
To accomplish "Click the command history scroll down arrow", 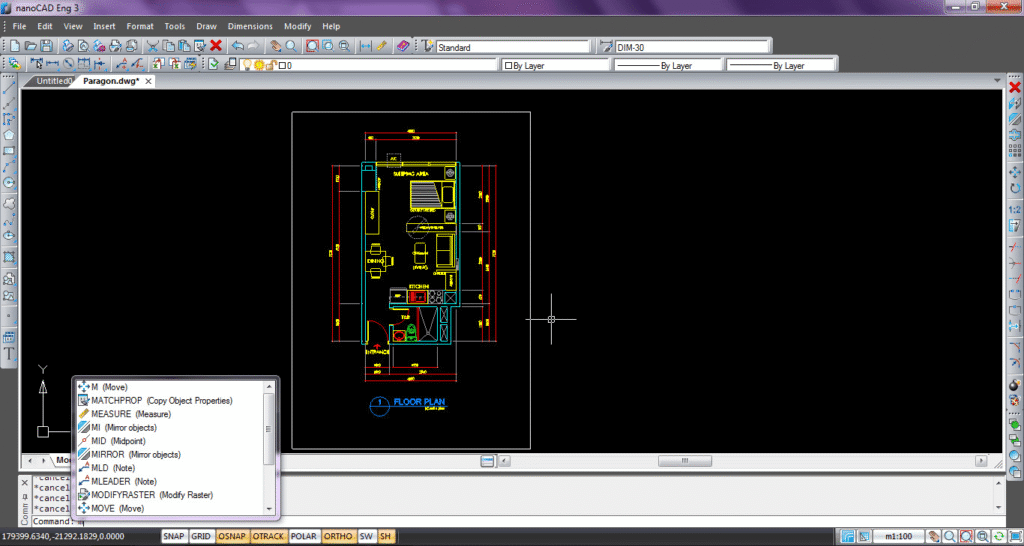I will pyautogui.click(x=997, y=507).
